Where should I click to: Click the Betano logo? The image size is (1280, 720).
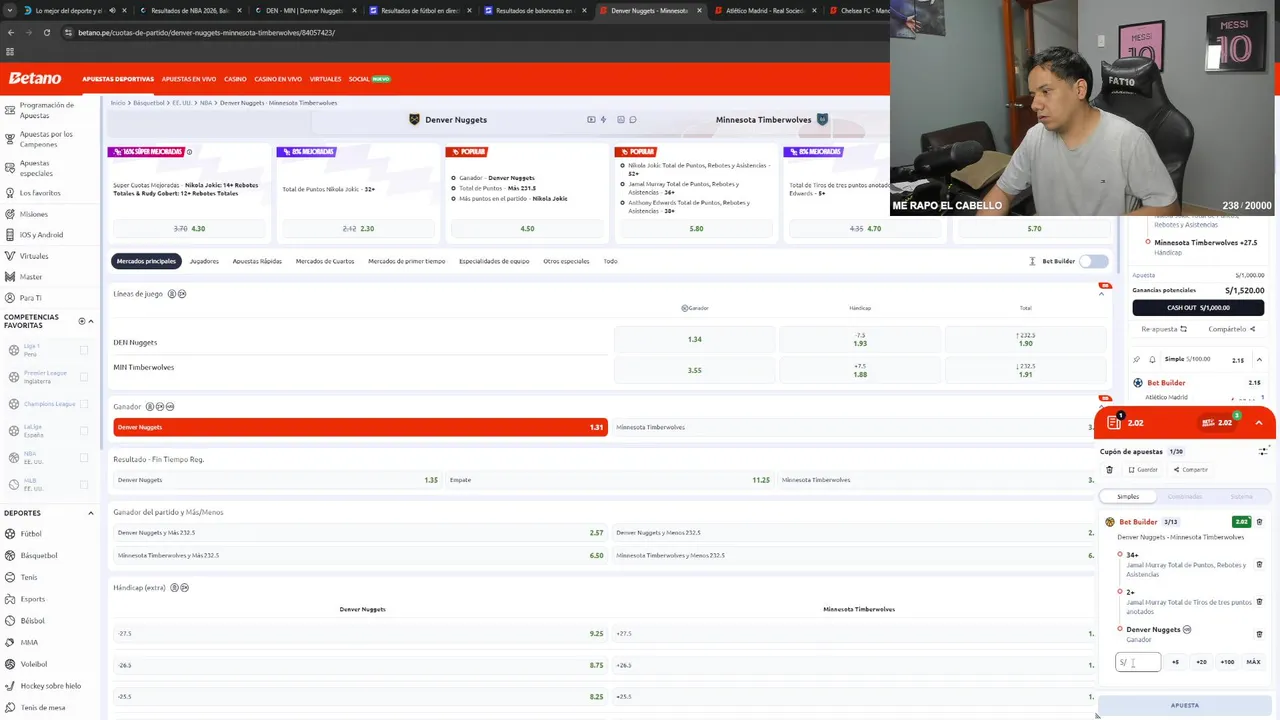[x=35, y=78]
